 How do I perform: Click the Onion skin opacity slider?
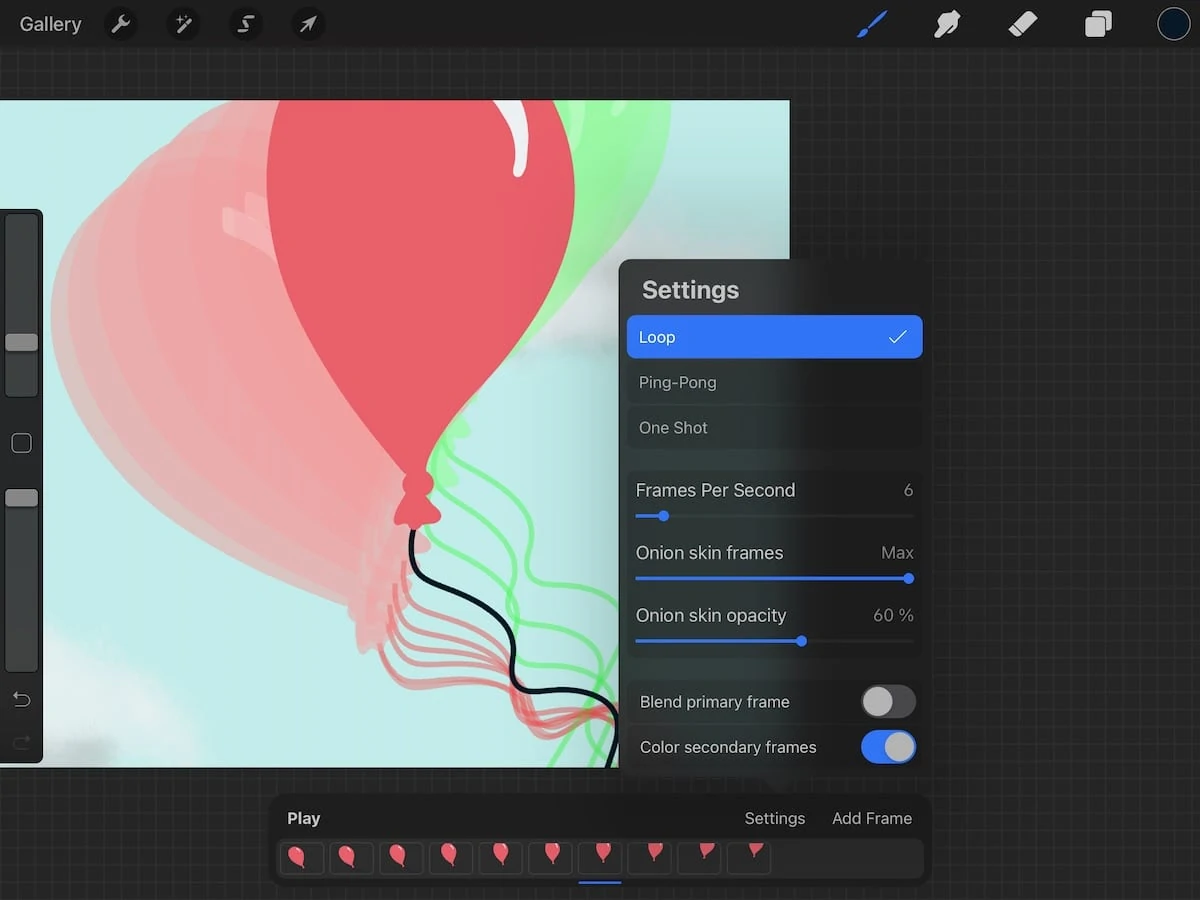pos(775,641)
